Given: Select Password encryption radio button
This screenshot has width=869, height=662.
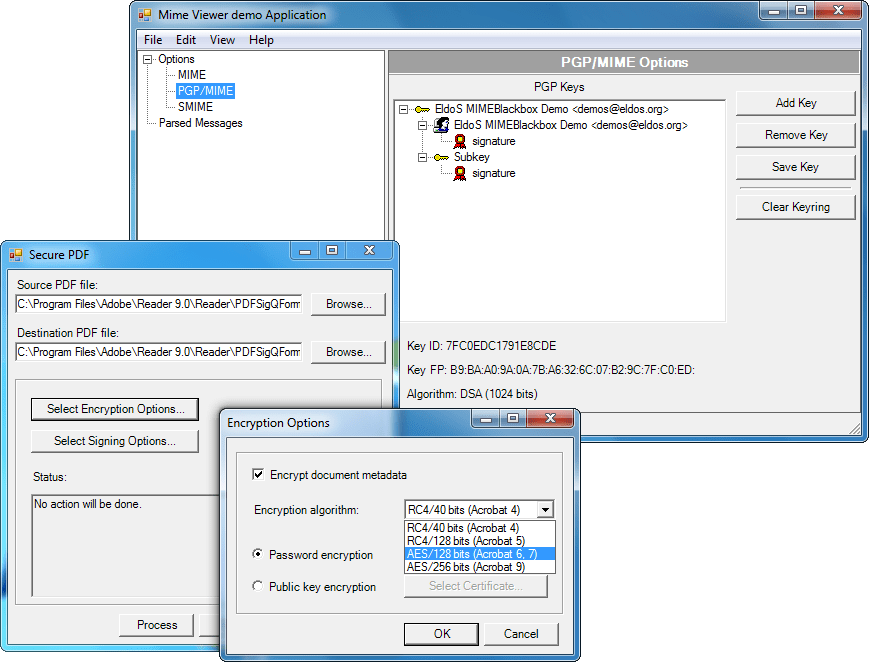Looking at the screenshot, I should [258, 554].
